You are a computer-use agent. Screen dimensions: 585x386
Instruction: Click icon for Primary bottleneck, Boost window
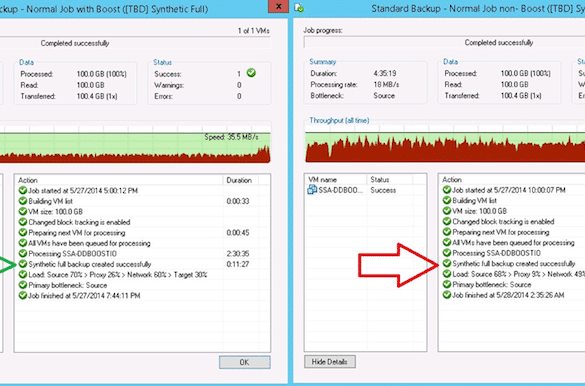[x=23, y=285]
